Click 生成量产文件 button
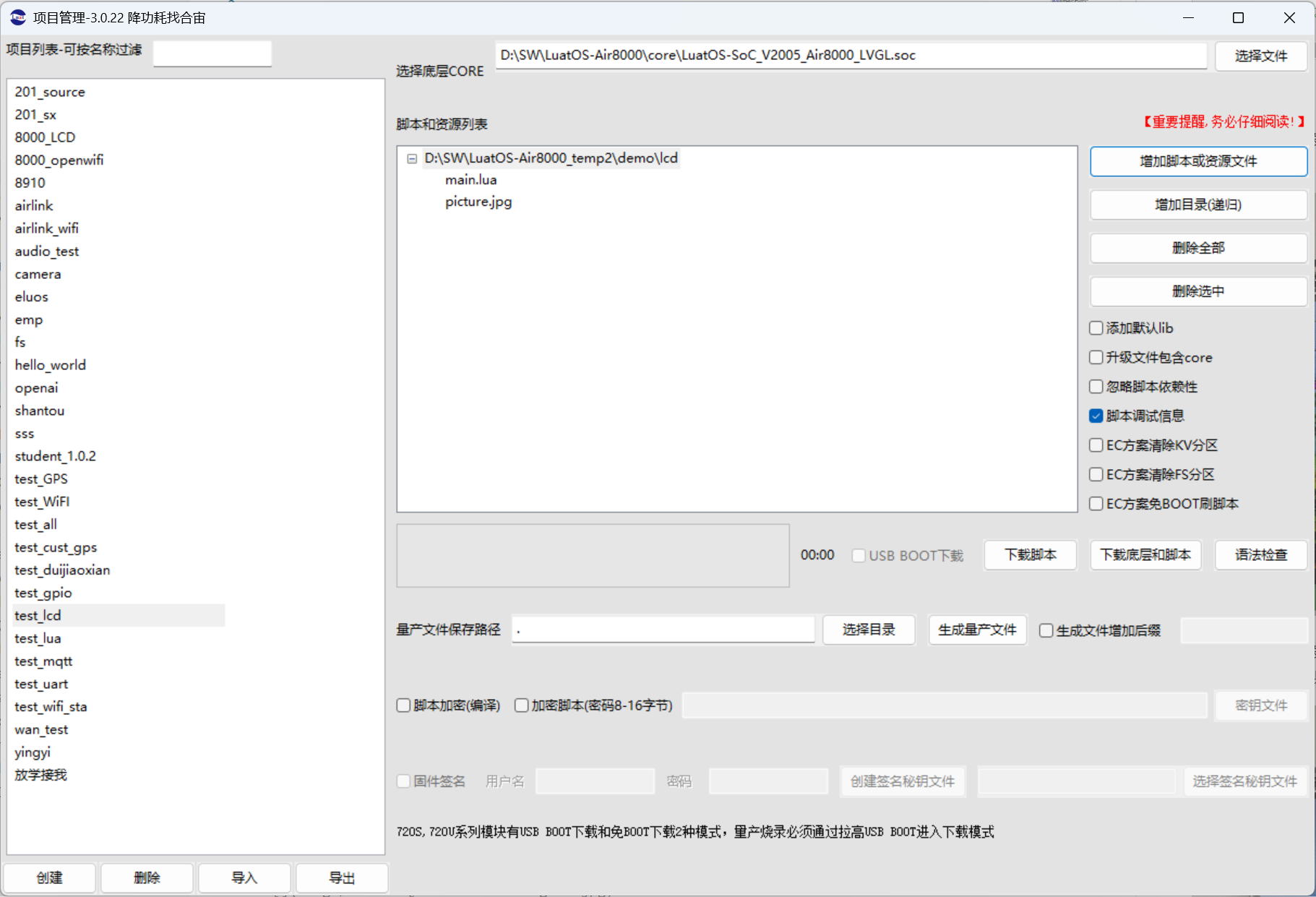The width and height of the screenshot is (1316, 897). (977, 630)
